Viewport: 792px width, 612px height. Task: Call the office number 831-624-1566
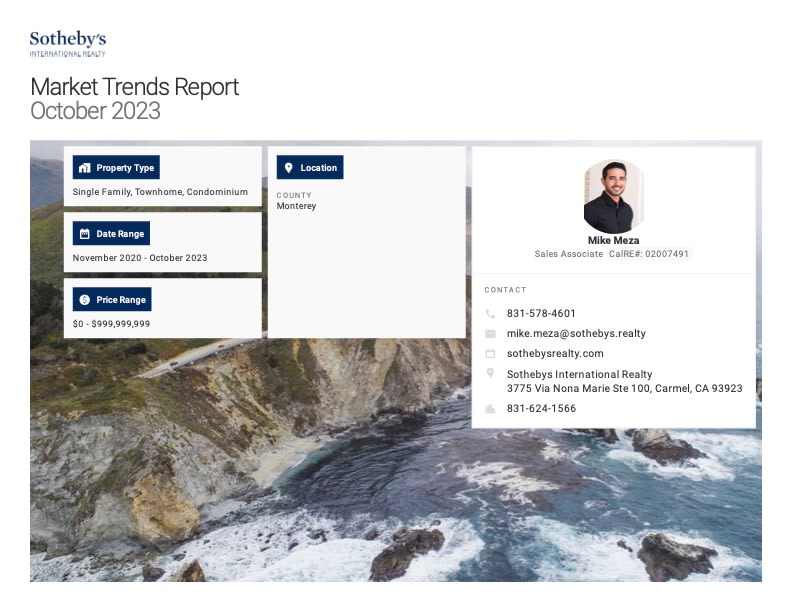[541, 409]
